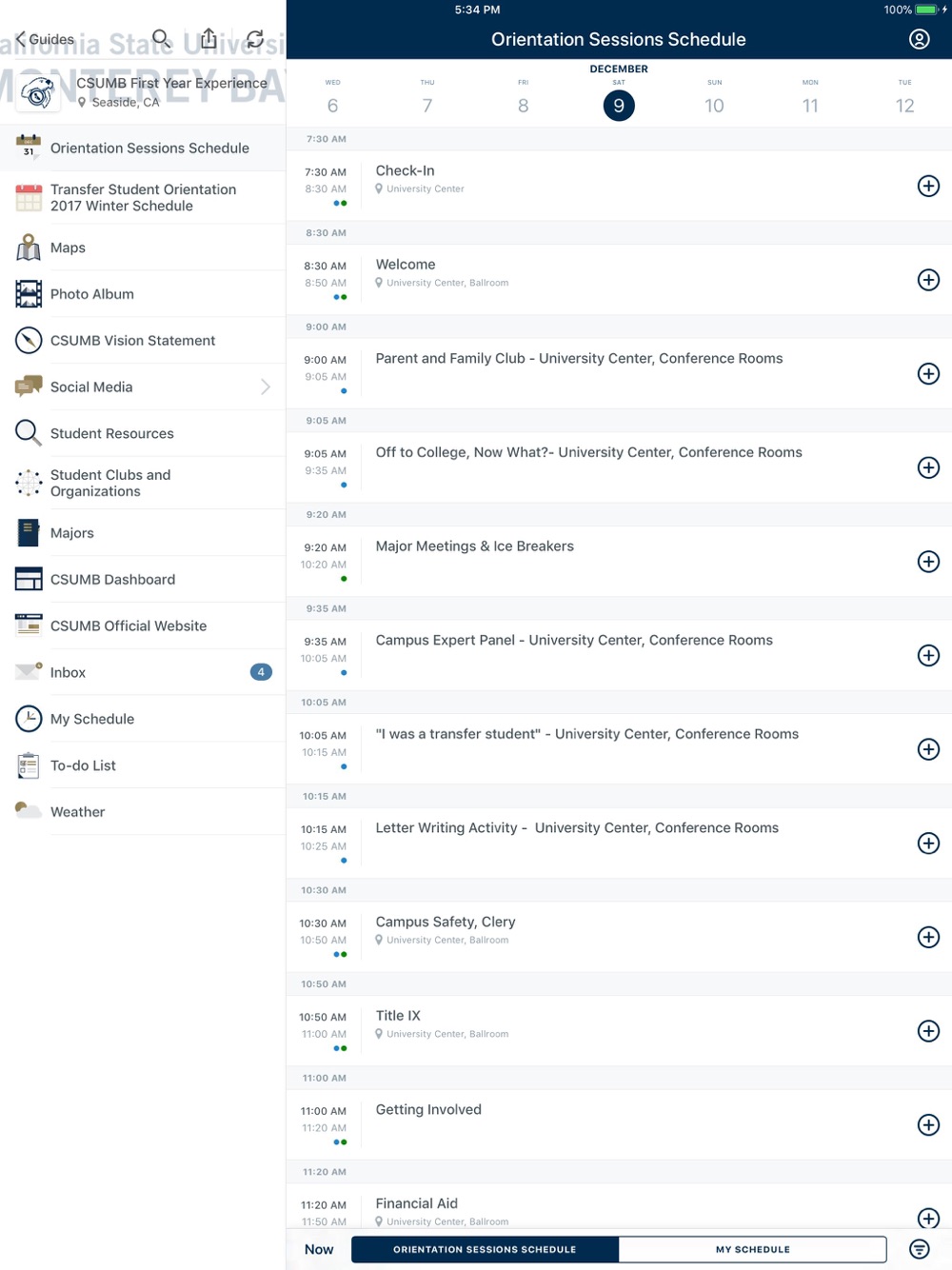Open Major Meetings & Ice Breakers details
This screenshot has width=952, height=1270.
tap(619, 562)
